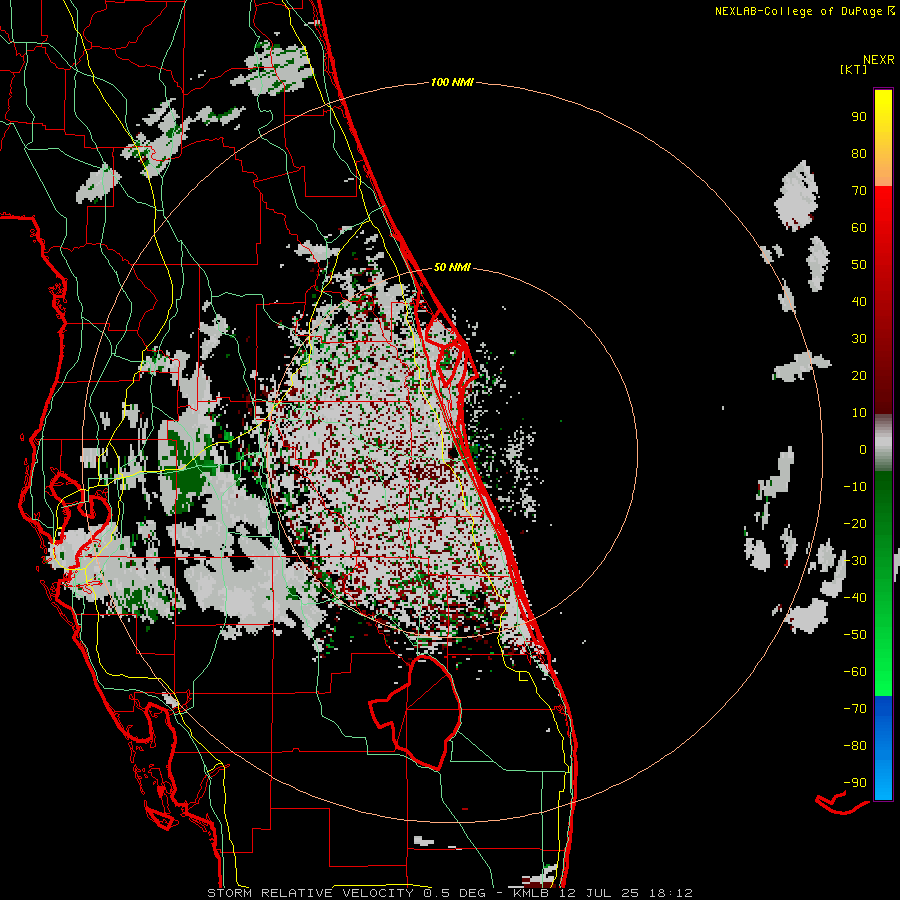Pick the blue colorbar segment near -80
This screenshot has height=900, width=900.
point(883,746)
